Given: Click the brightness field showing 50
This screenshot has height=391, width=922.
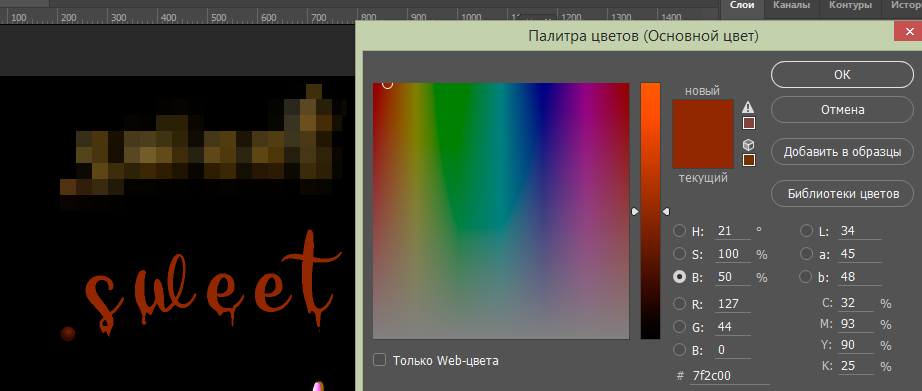Looking at the screenshot, I should pos(733,277).
